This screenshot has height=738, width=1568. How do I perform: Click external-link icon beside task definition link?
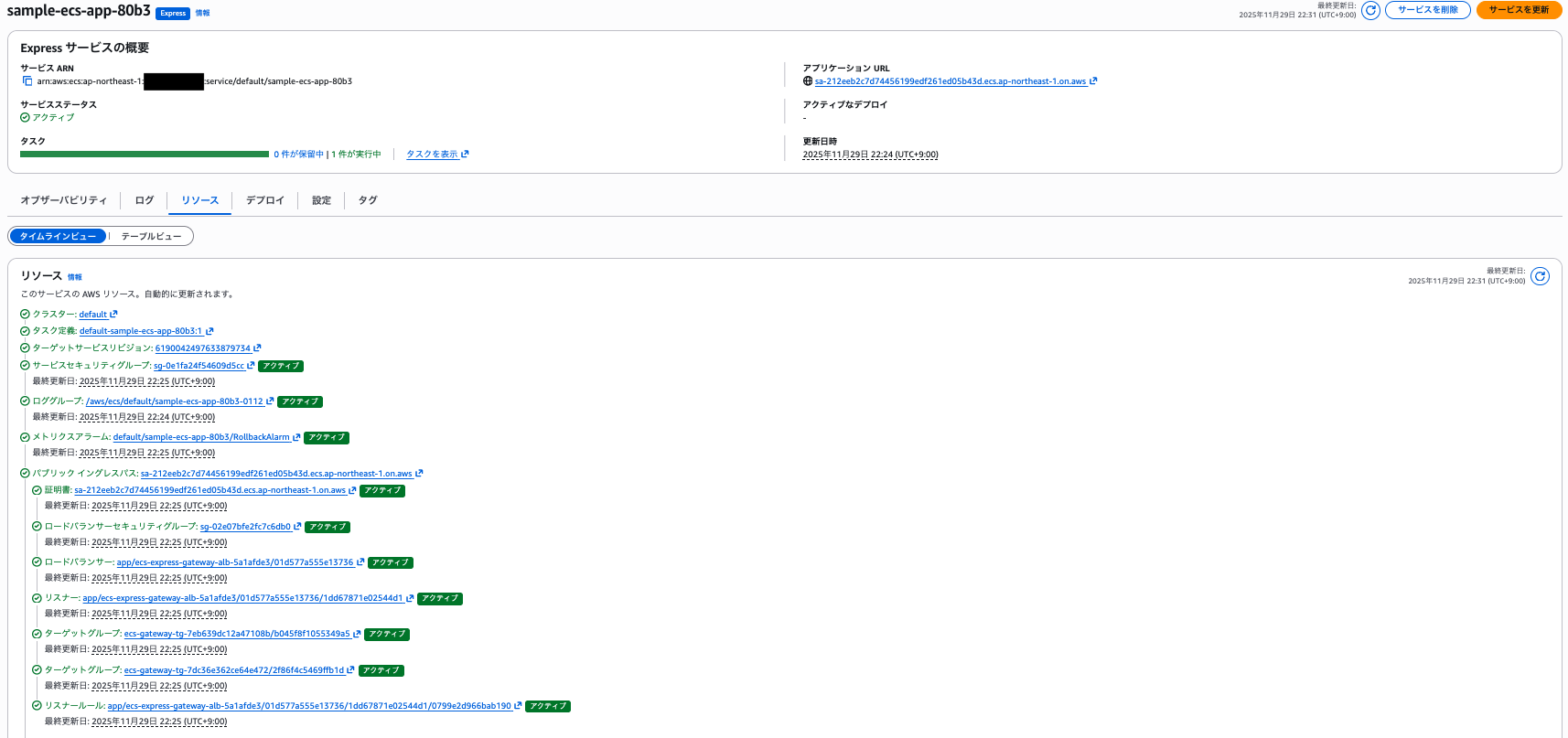coord(209,331)
